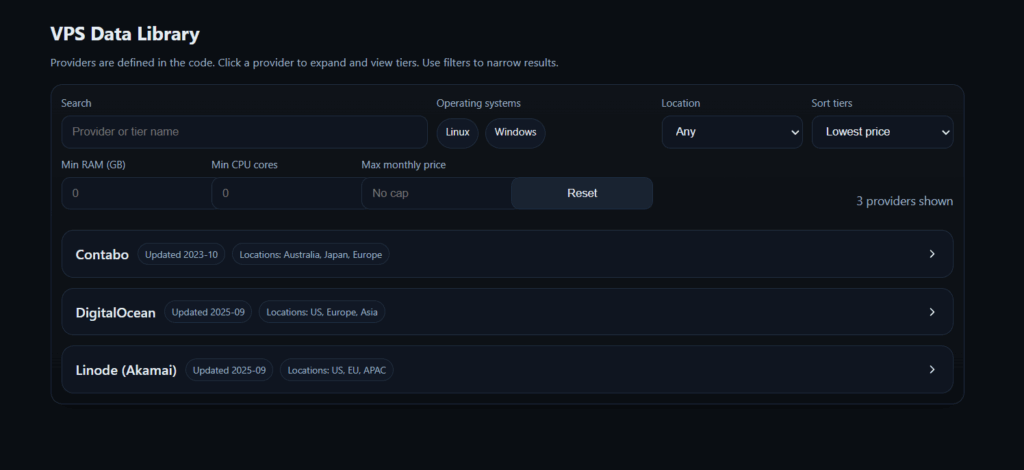
Task: Click the Reset filters button
Action: (x=582, y=193)
